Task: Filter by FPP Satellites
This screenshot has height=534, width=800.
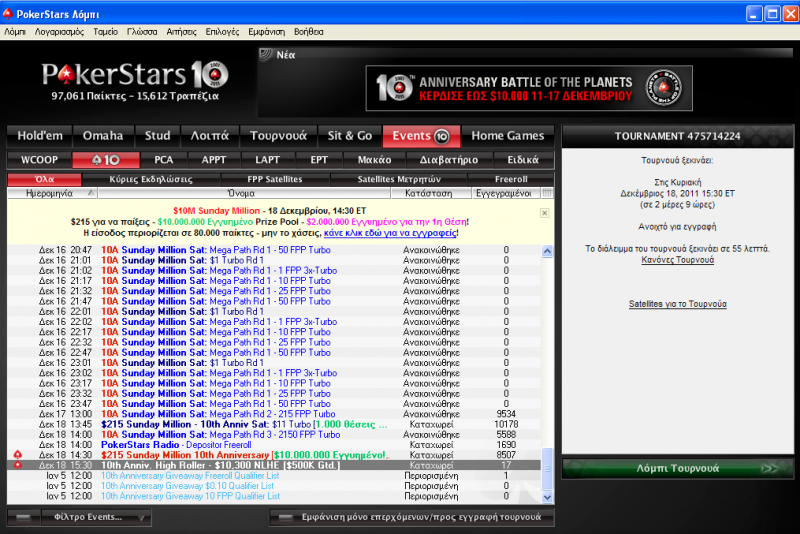Action: pyautogui.click(x=275, y=179)
